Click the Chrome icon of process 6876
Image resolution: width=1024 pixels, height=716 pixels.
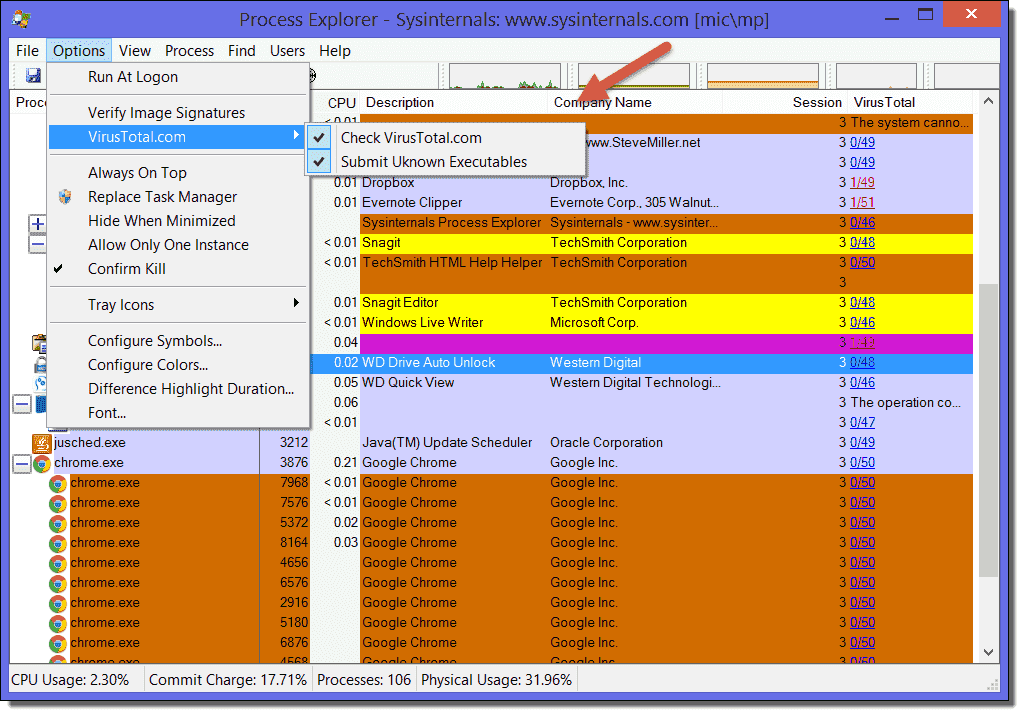(x=58, y=643)
